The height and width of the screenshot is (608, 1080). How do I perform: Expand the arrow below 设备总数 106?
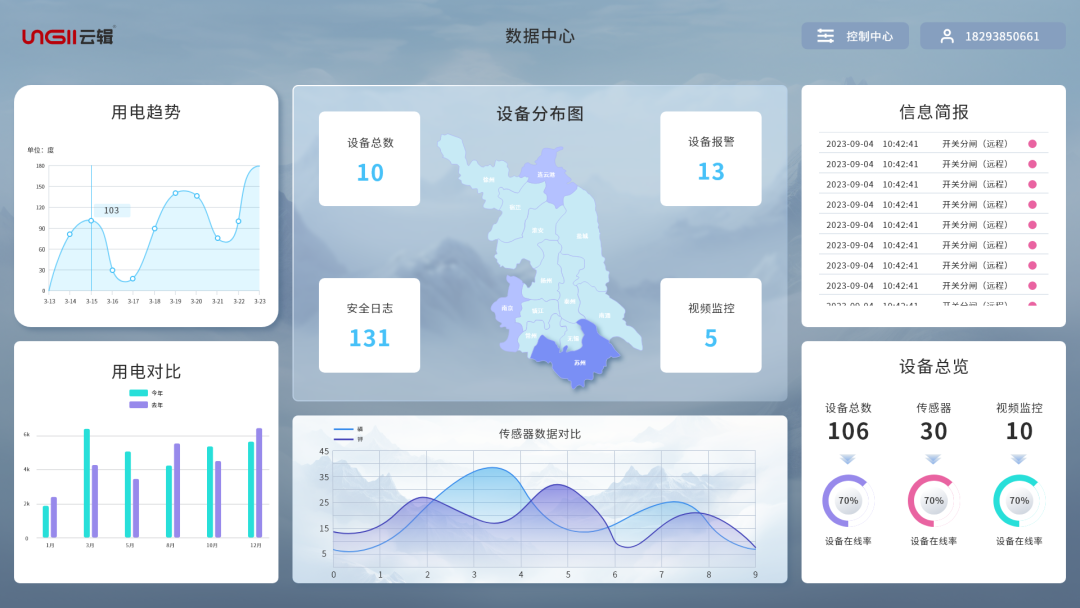[847, 458]
